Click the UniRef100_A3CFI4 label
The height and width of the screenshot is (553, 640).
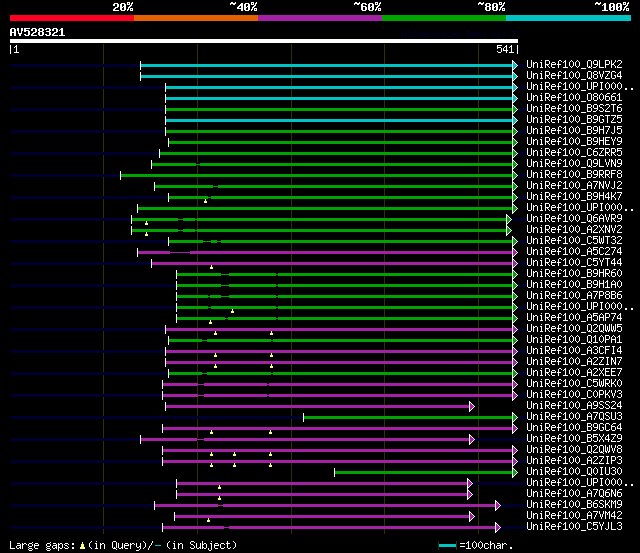pos(574,351)
